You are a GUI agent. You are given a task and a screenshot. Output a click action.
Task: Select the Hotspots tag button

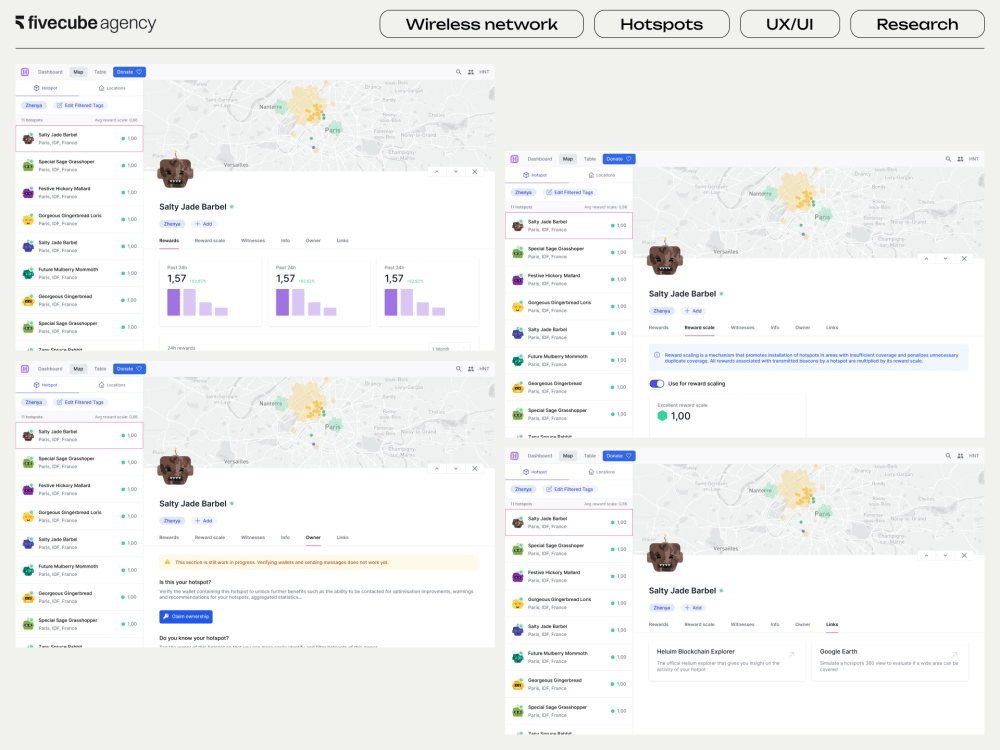click(x=661, y=24)
